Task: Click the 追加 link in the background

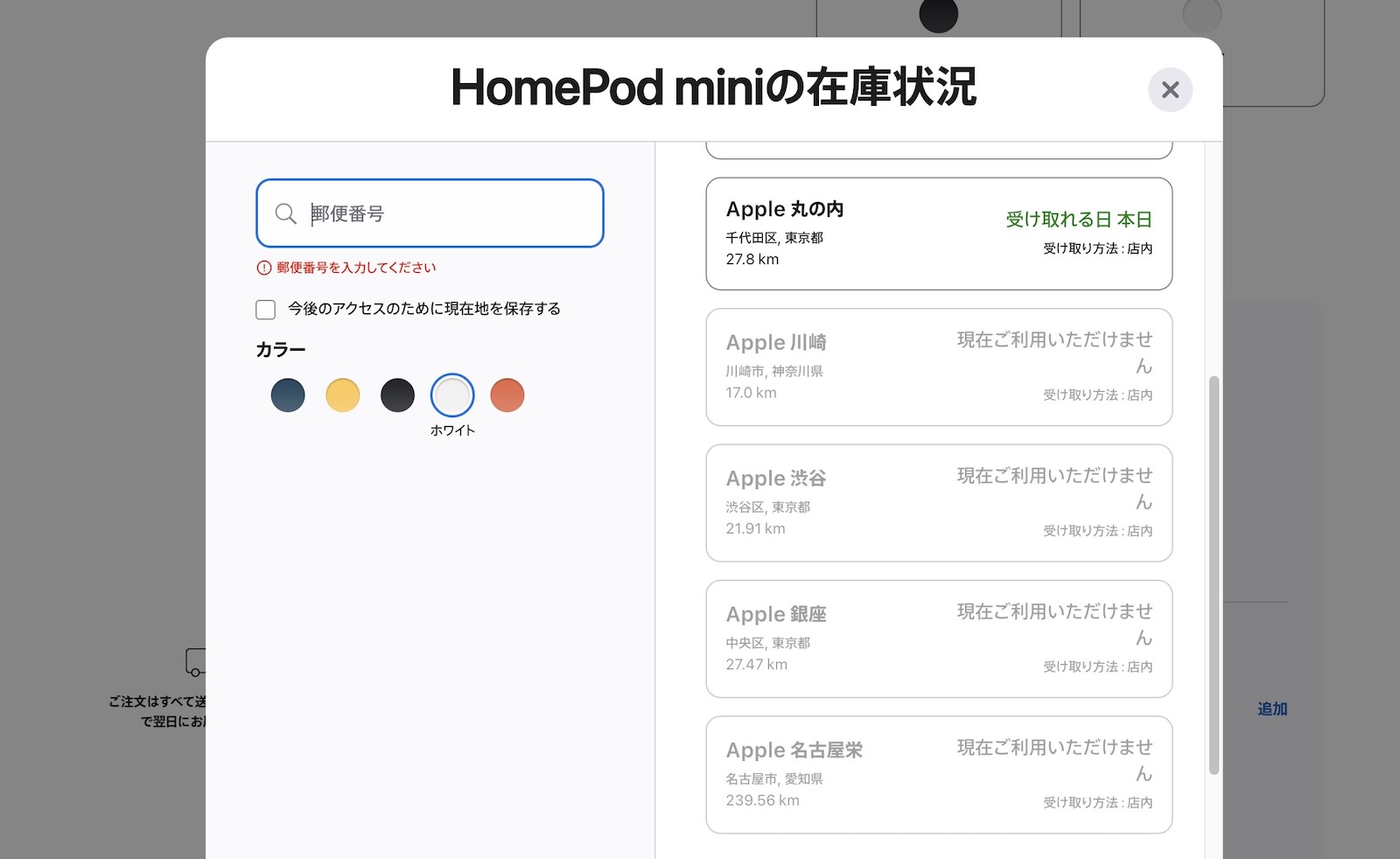Action: pyautogui.click(x=1272, y=709)
